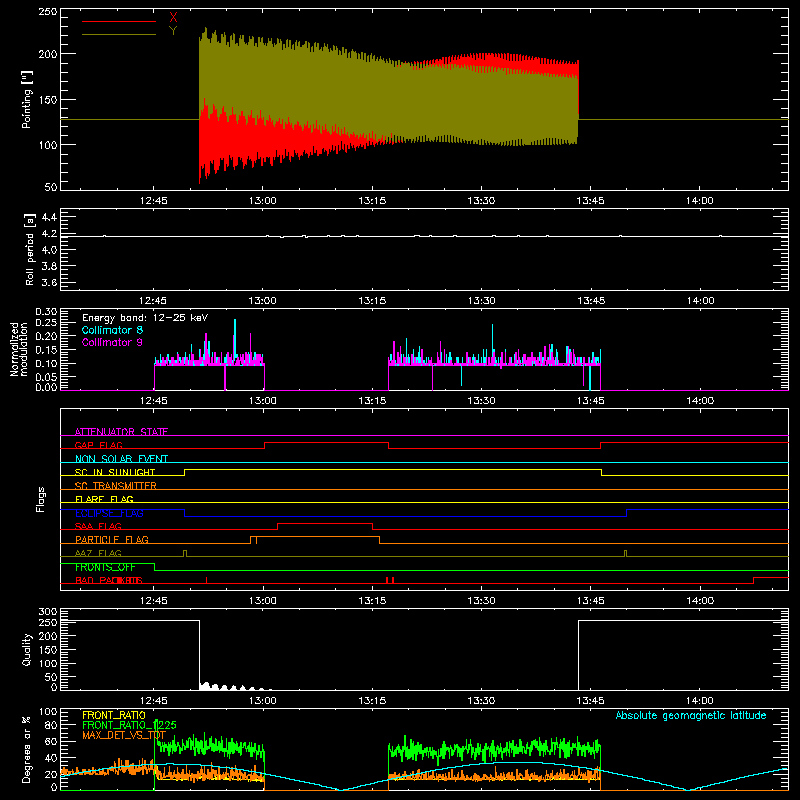Click the 'Pointing' y-axis title

click(x=27, y=99)
